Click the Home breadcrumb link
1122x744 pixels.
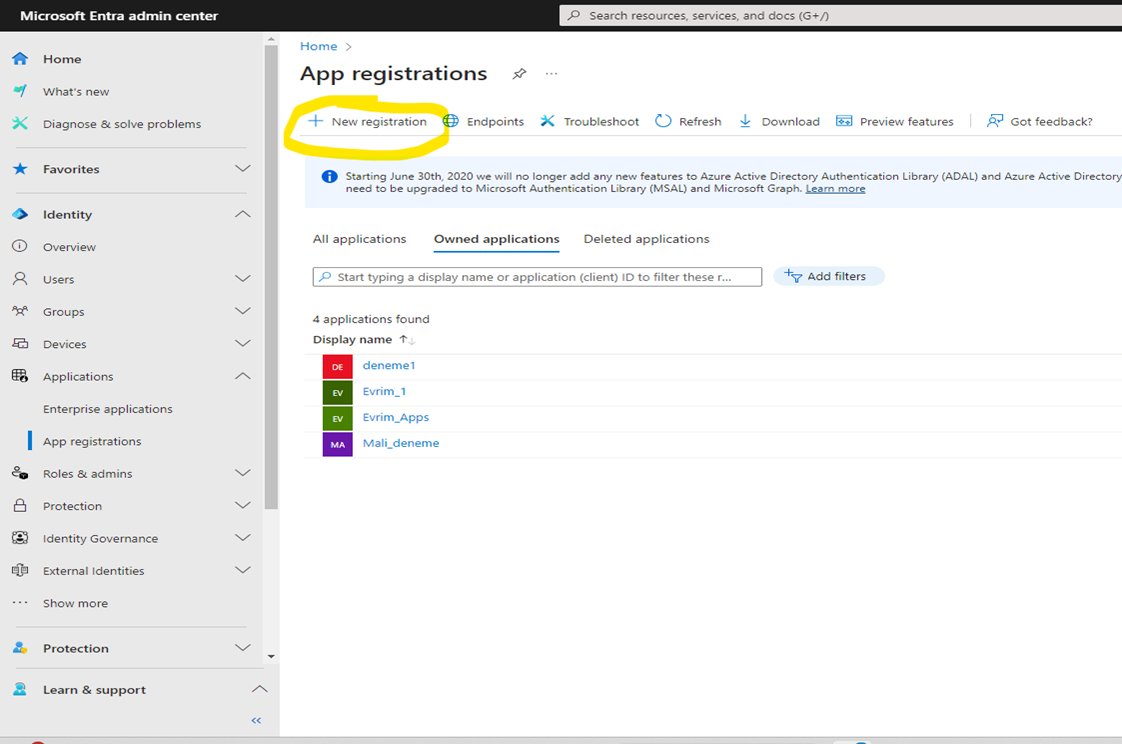pos(318,46)
